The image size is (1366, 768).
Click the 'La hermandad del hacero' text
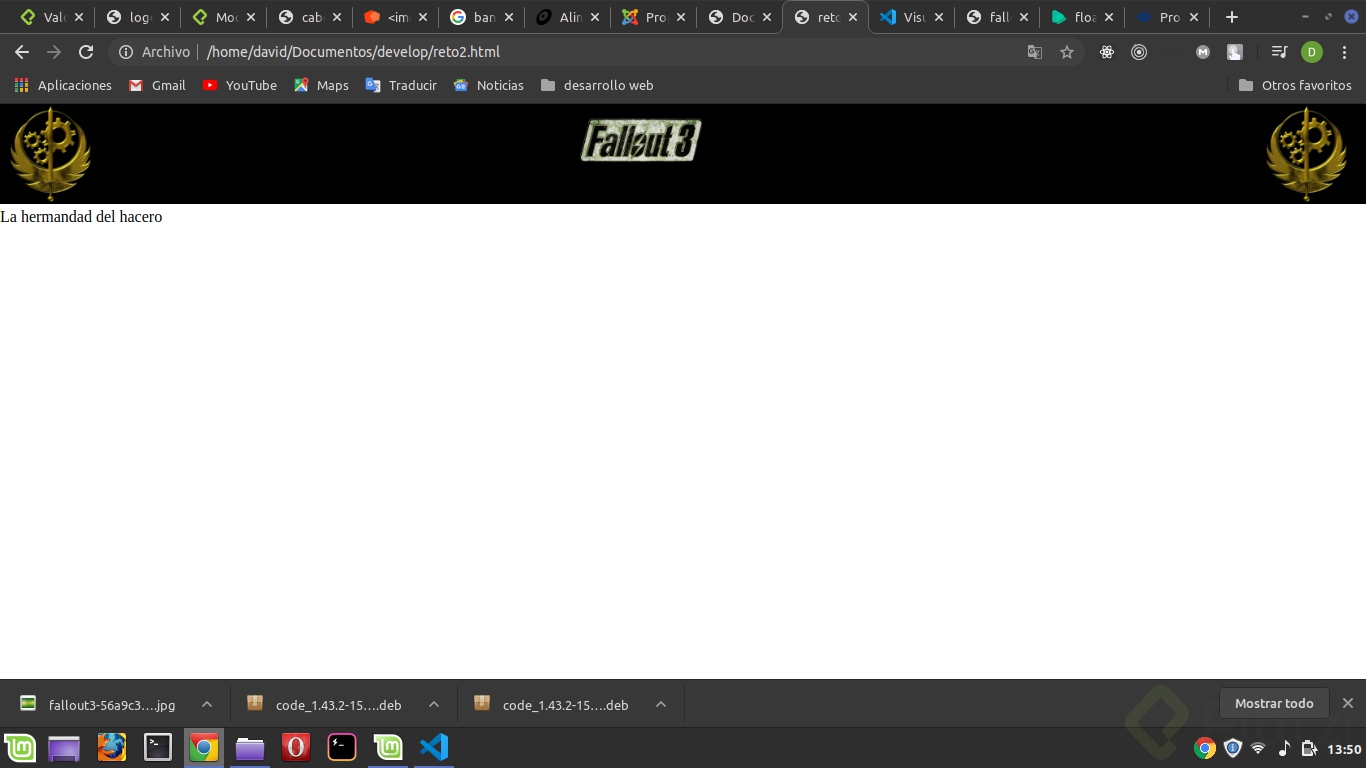click(81, 216)
